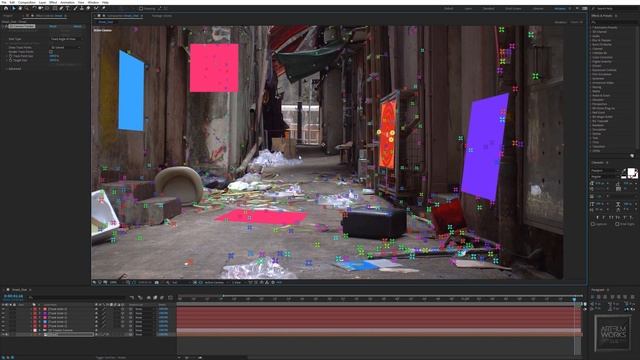Click the Frame Blending enable icon in timeline

[x=155, y=298]
